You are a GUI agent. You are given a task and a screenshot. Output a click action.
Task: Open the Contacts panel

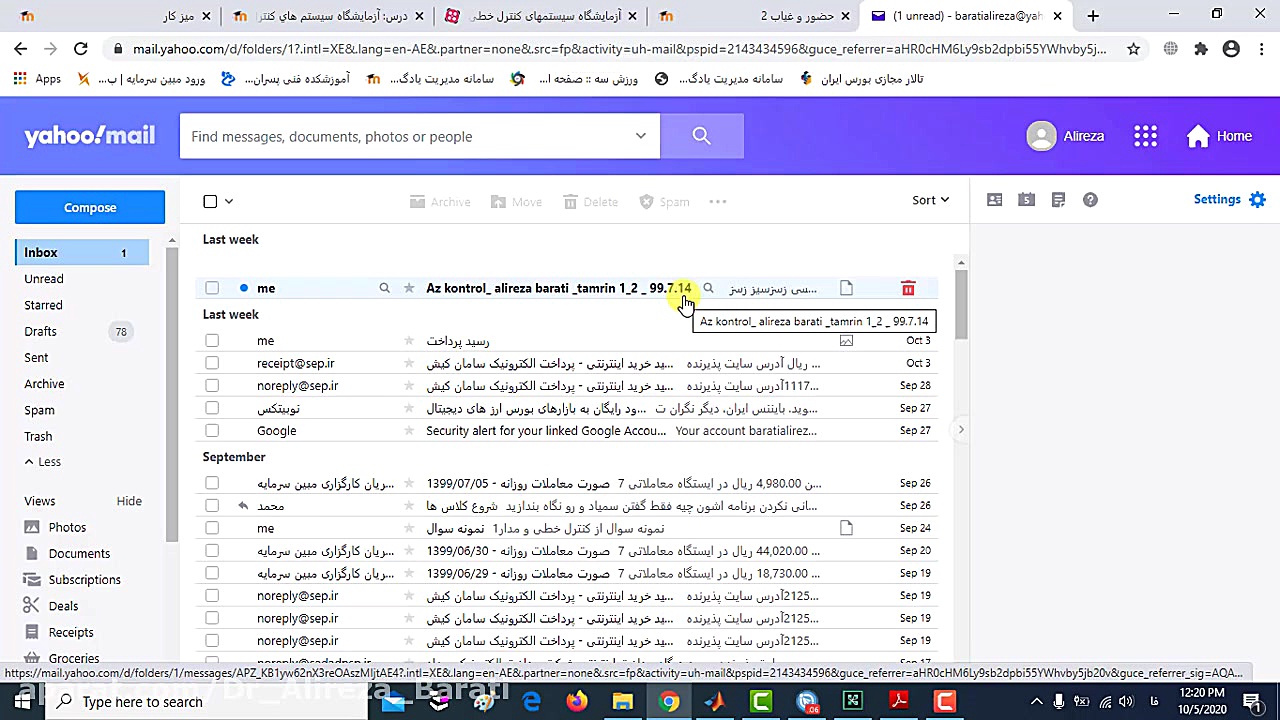click(x=994, y=200)
